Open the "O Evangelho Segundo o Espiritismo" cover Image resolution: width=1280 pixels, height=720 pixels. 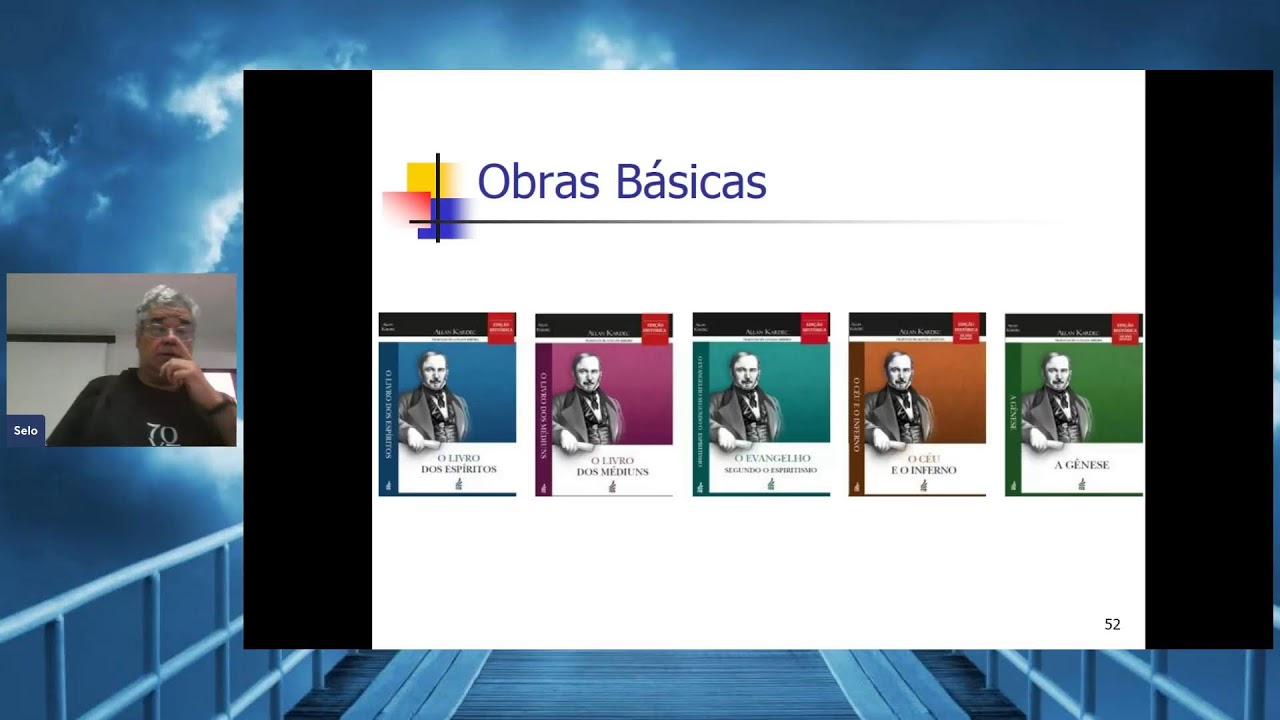[761, 404]
